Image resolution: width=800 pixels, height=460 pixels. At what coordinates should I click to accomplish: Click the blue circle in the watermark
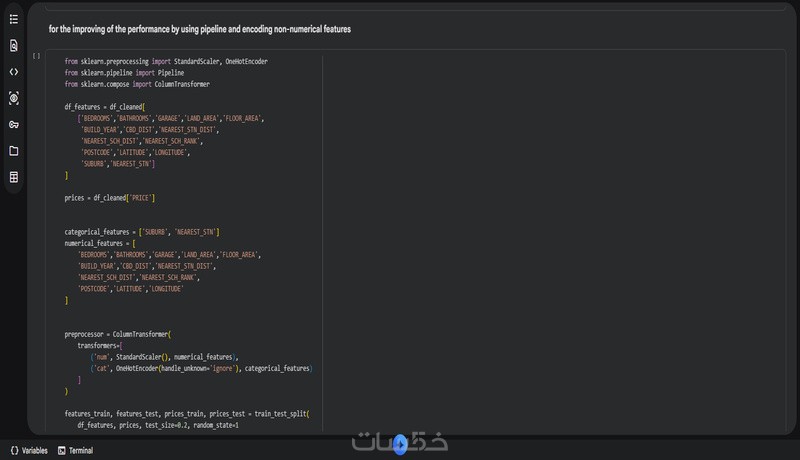click(400, 444)
